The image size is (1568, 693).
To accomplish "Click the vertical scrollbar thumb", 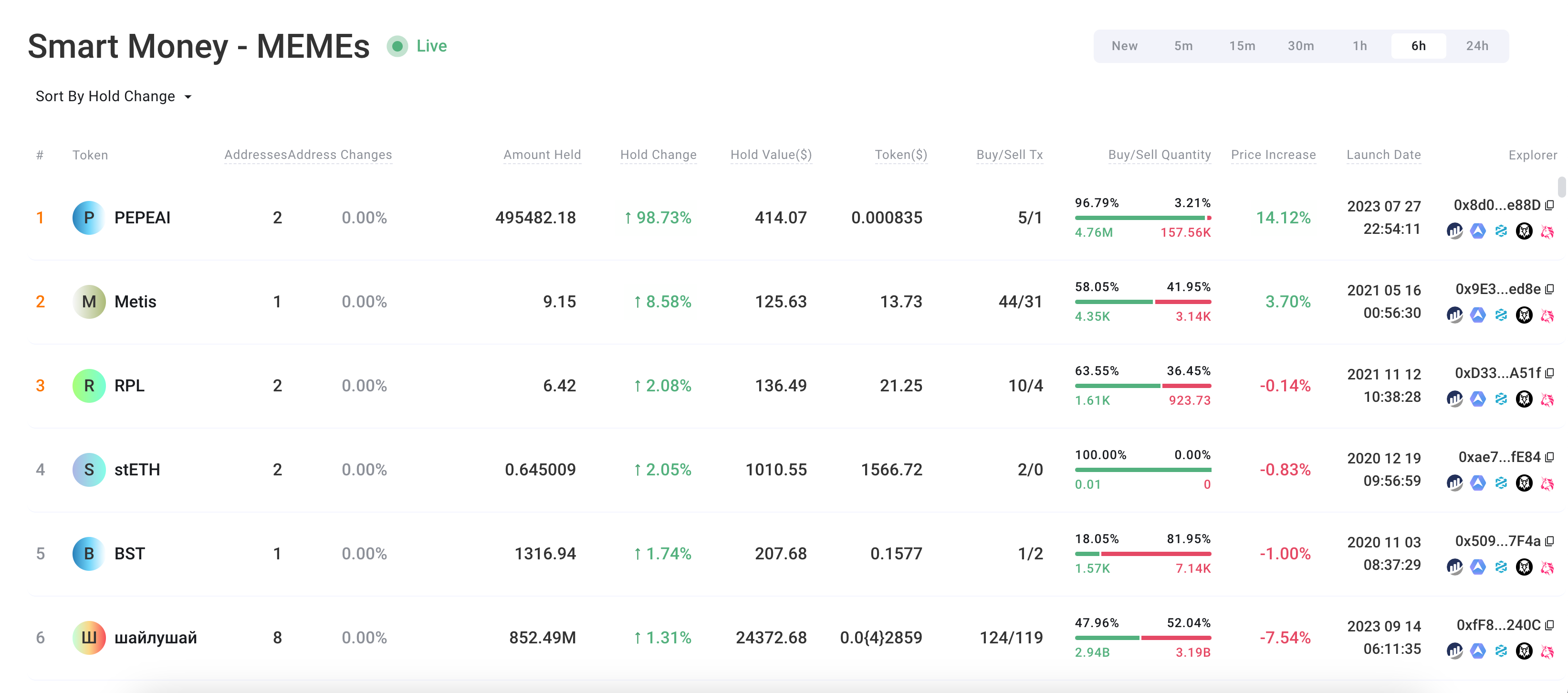I will pyautogui.click(x=1561, y=188).
